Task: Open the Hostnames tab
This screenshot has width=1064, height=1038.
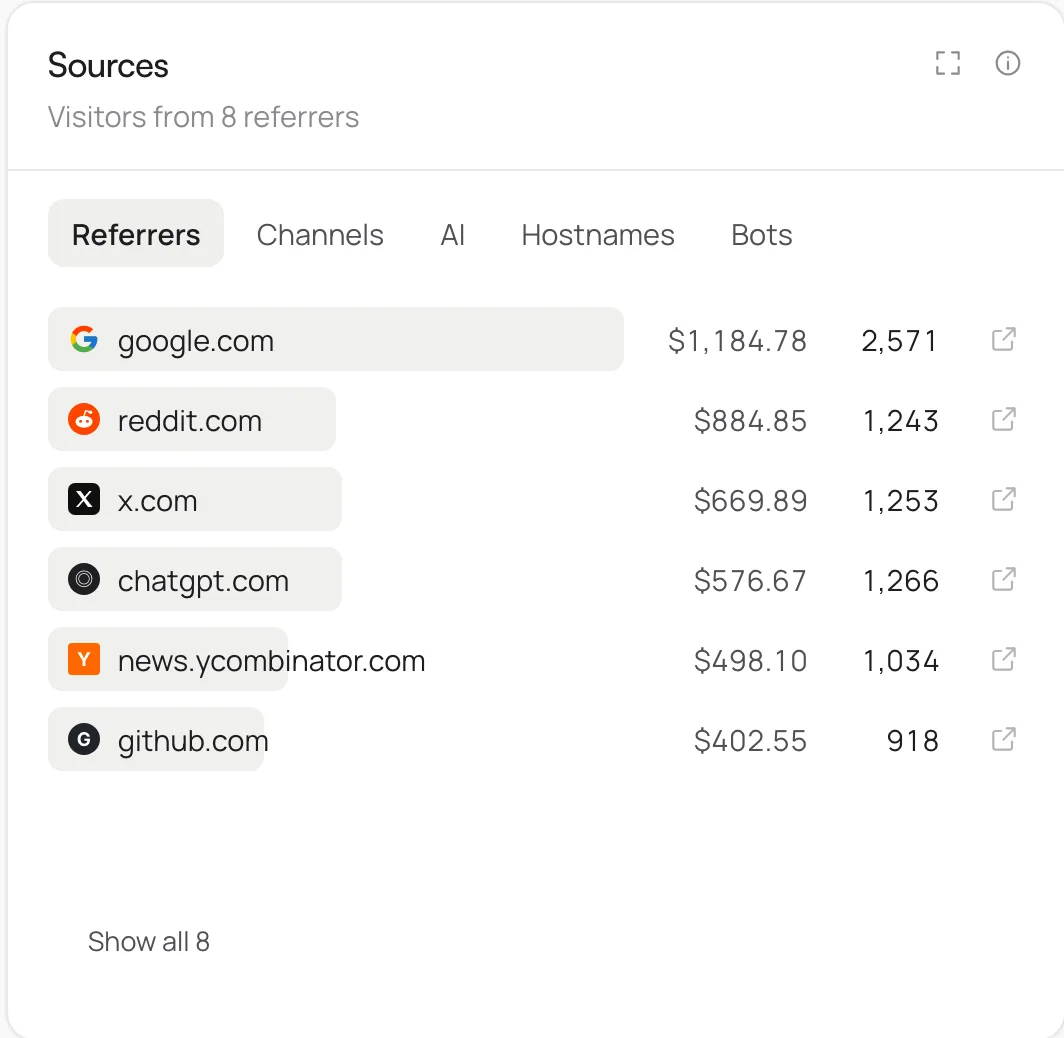Action: coord(598,235)
